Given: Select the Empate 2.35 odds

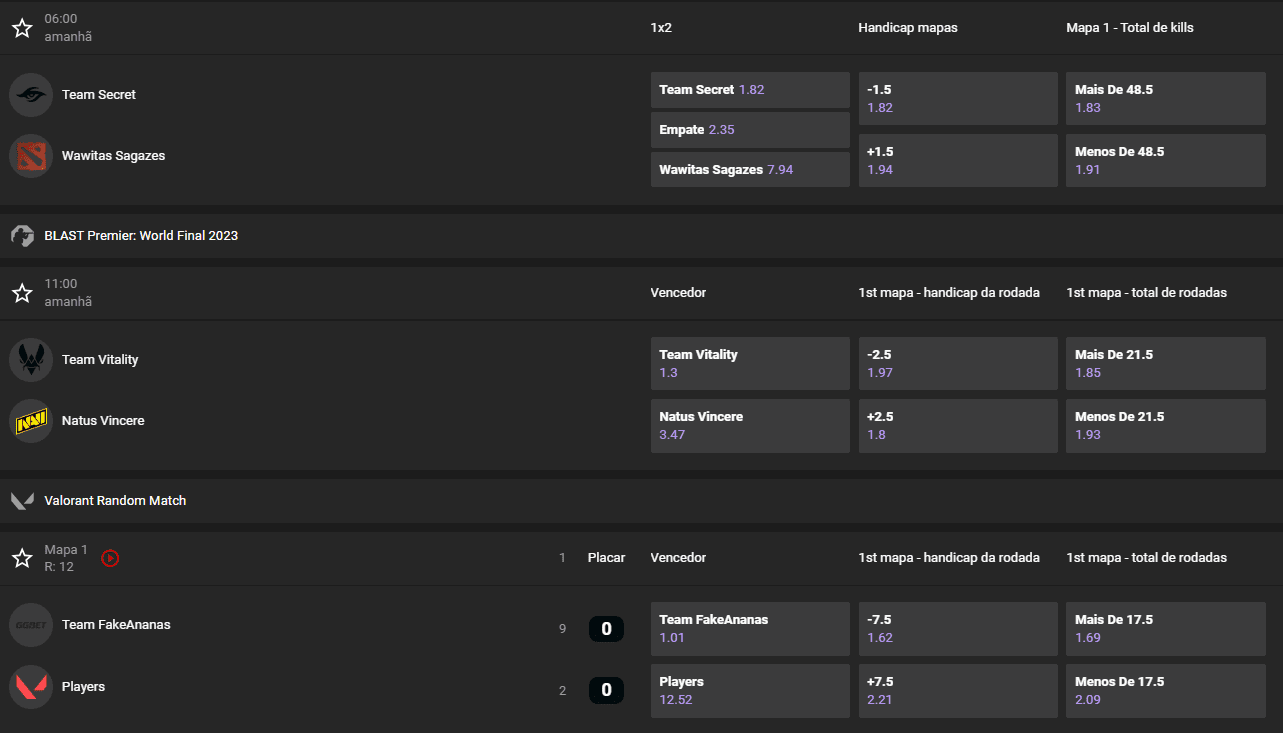Looking at the screenshot, I should coord(750,130).
